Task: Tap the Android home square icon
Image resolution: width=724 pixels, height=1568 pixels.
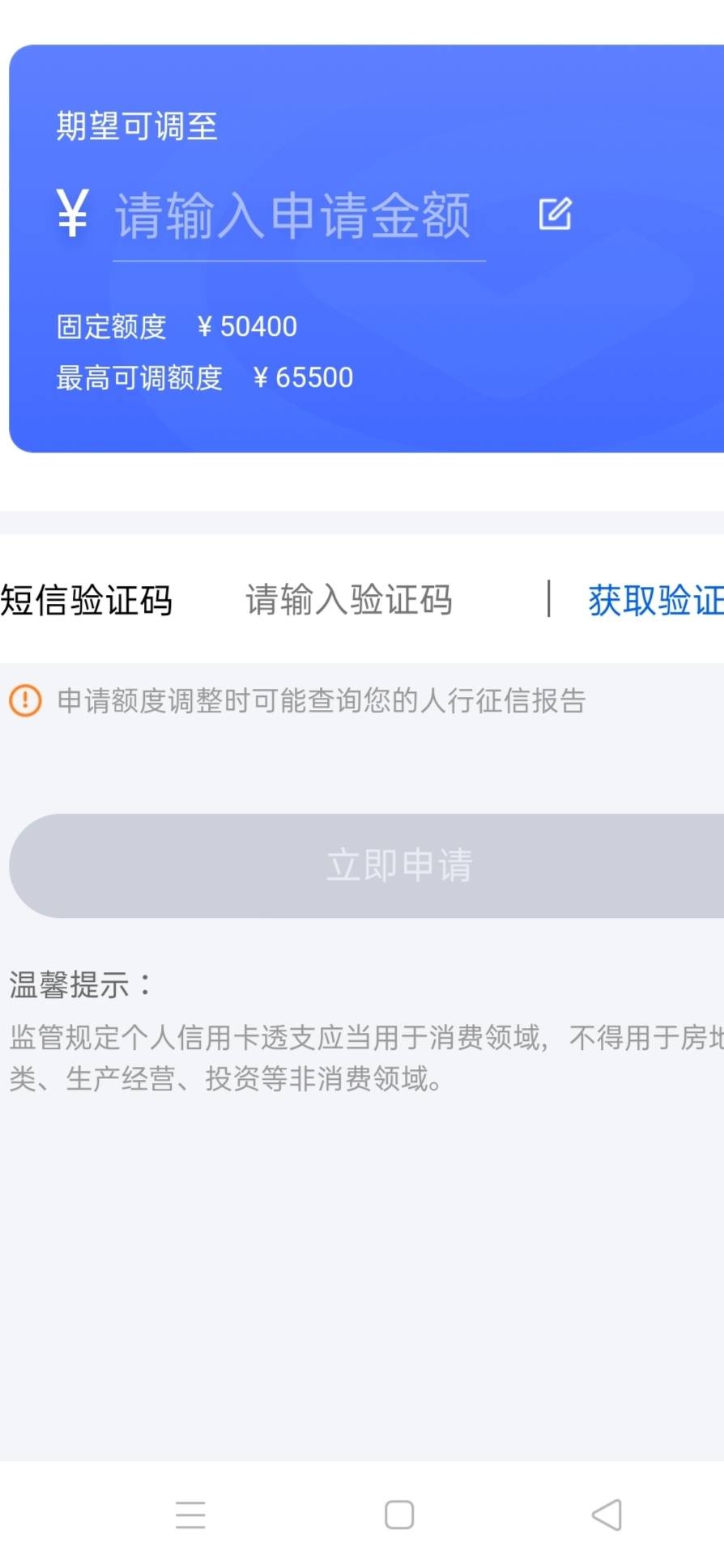Action: 399,1514
